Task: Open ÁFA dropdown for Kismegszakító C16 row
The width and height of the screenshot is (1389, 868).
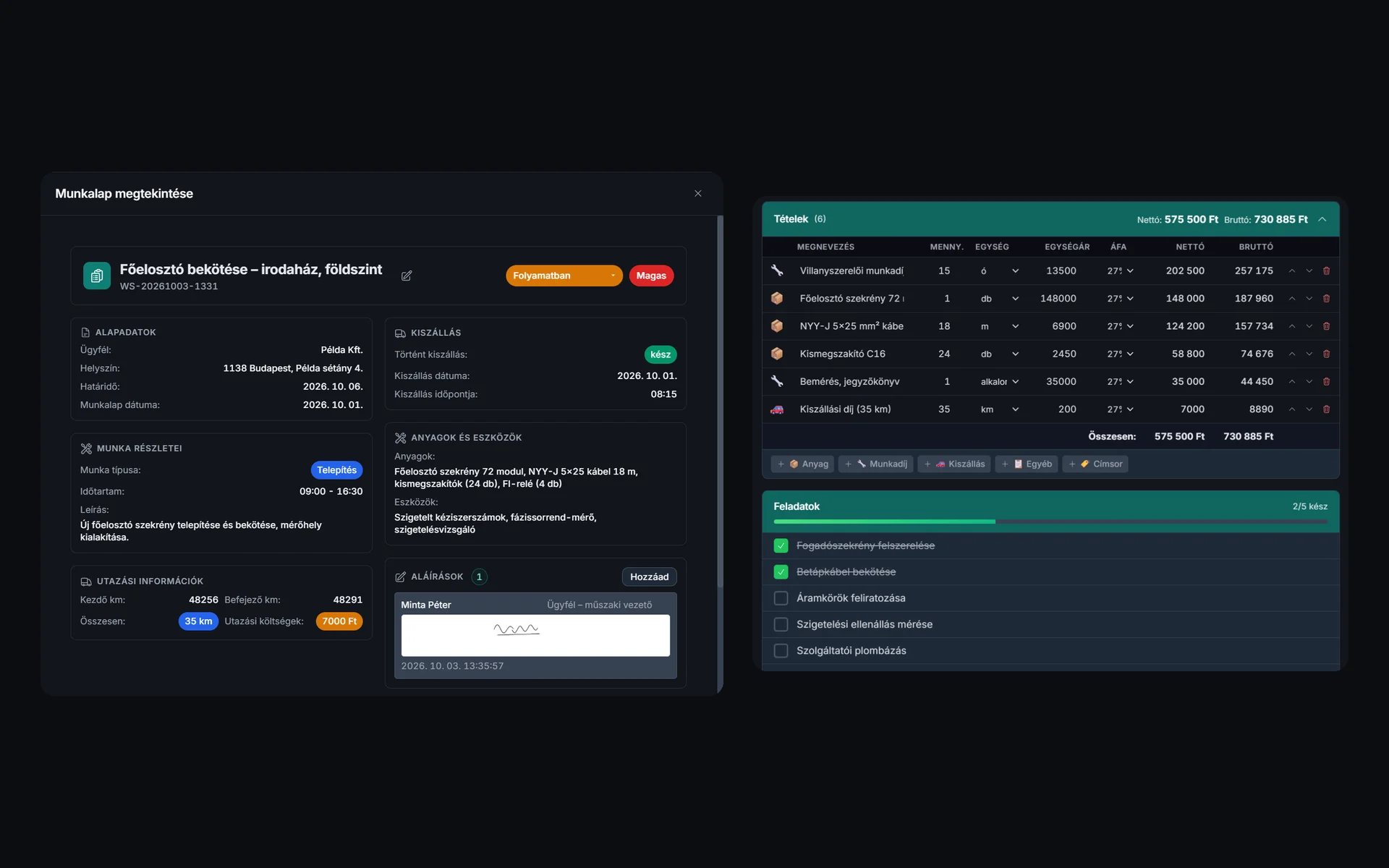Action: pos(1120,354)
